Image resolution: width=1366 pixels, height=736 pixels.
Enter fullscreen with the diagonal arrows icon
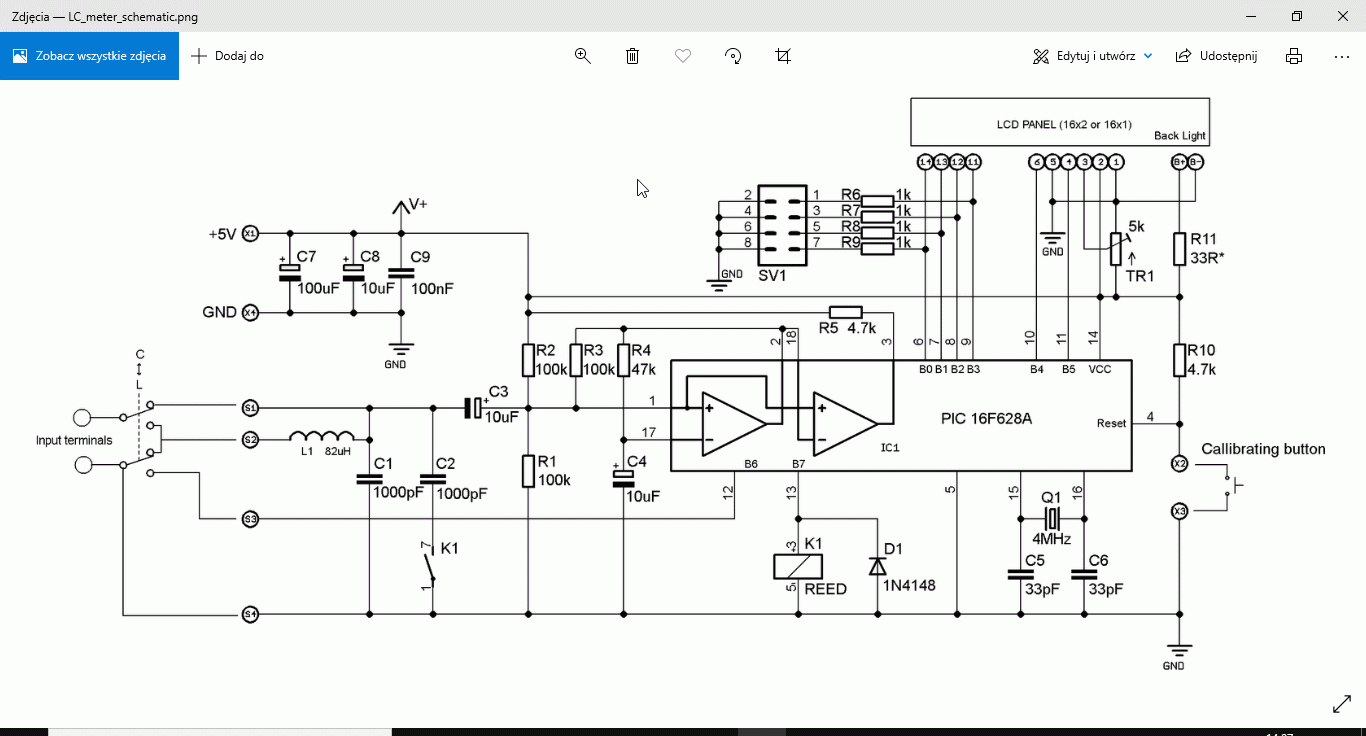[x=1342, y=705]
